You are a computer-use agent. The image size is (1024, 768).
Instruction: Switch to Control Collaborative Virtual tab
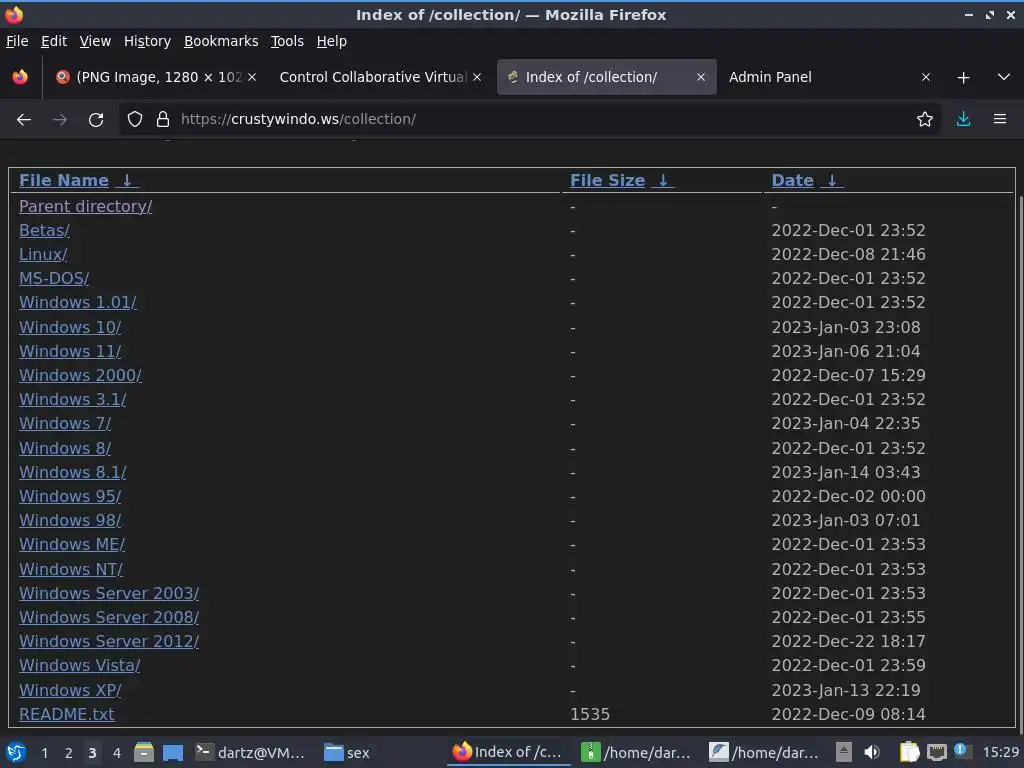point(380,77)
